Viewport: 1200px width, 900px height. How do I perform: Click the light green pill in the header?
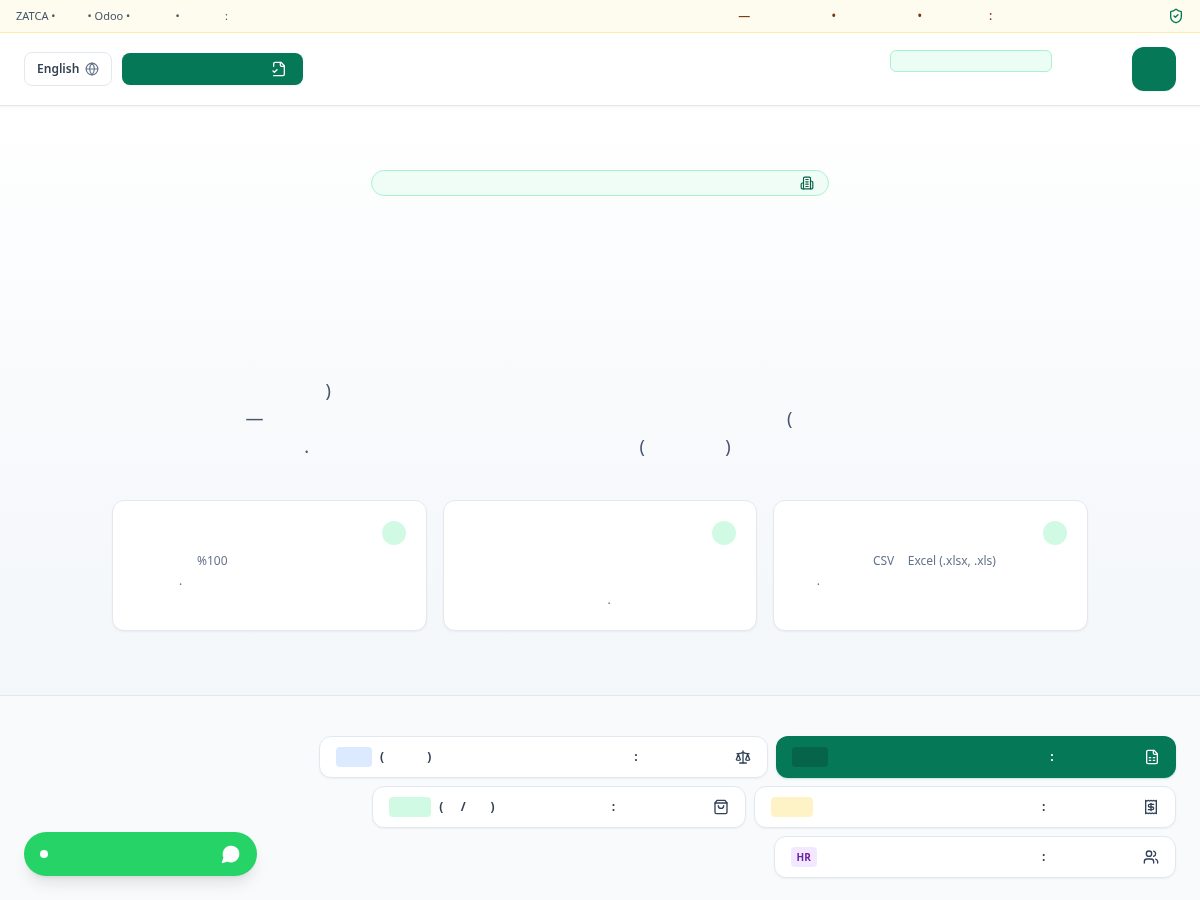coord(970,61)
